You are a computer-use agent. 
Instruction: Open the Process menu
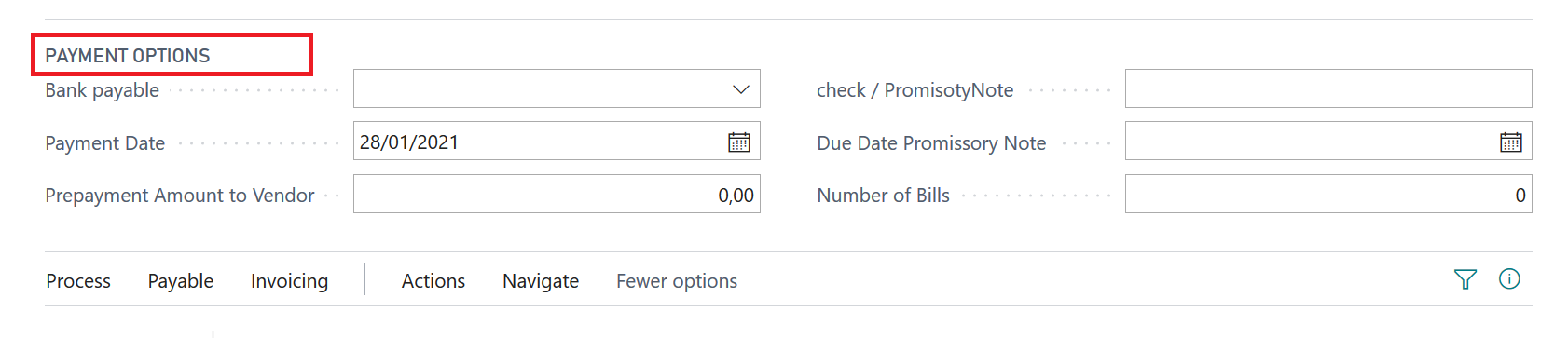pyautogui.click(x=78, y=281)
